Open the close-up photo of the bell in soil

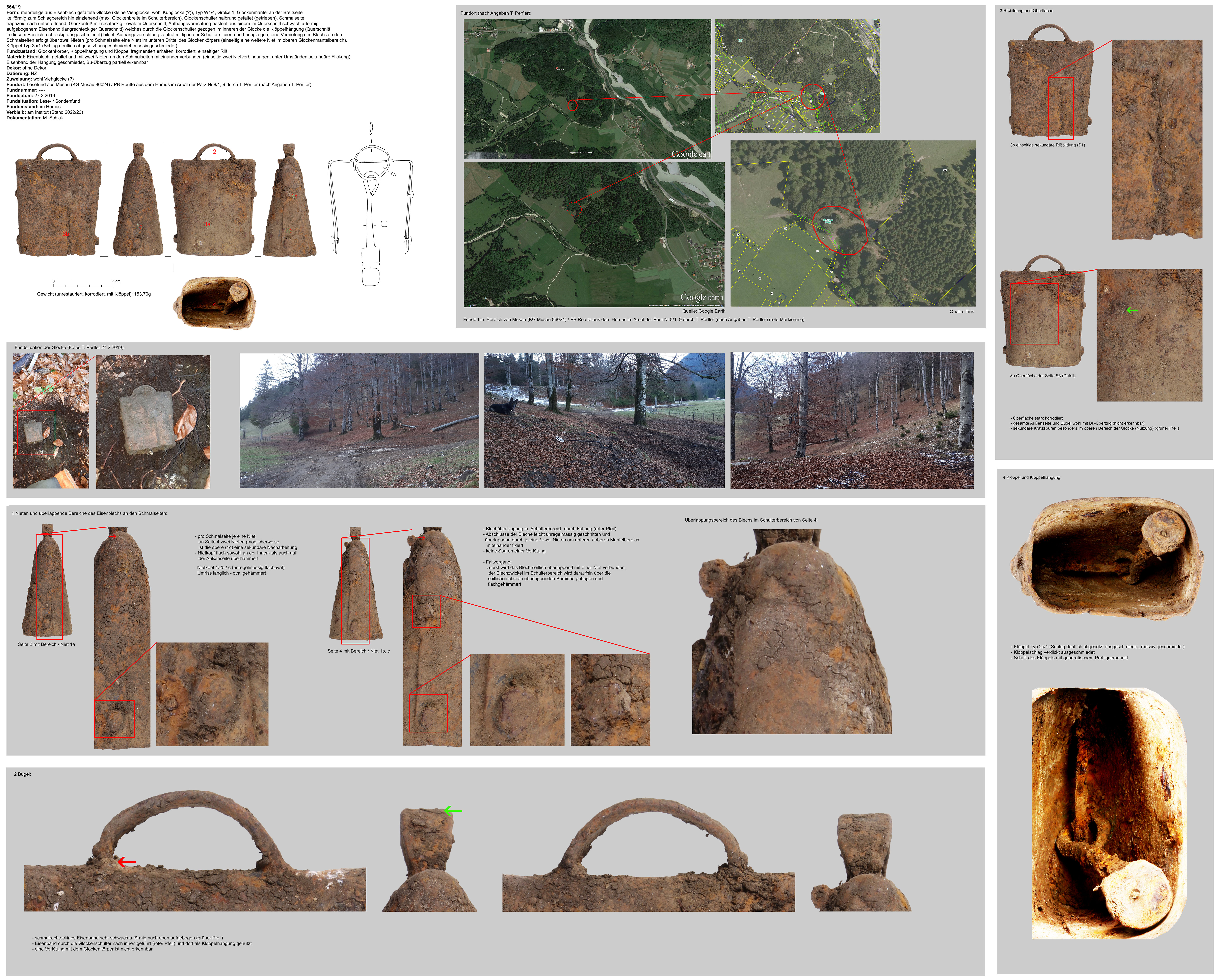coord(153,422)
